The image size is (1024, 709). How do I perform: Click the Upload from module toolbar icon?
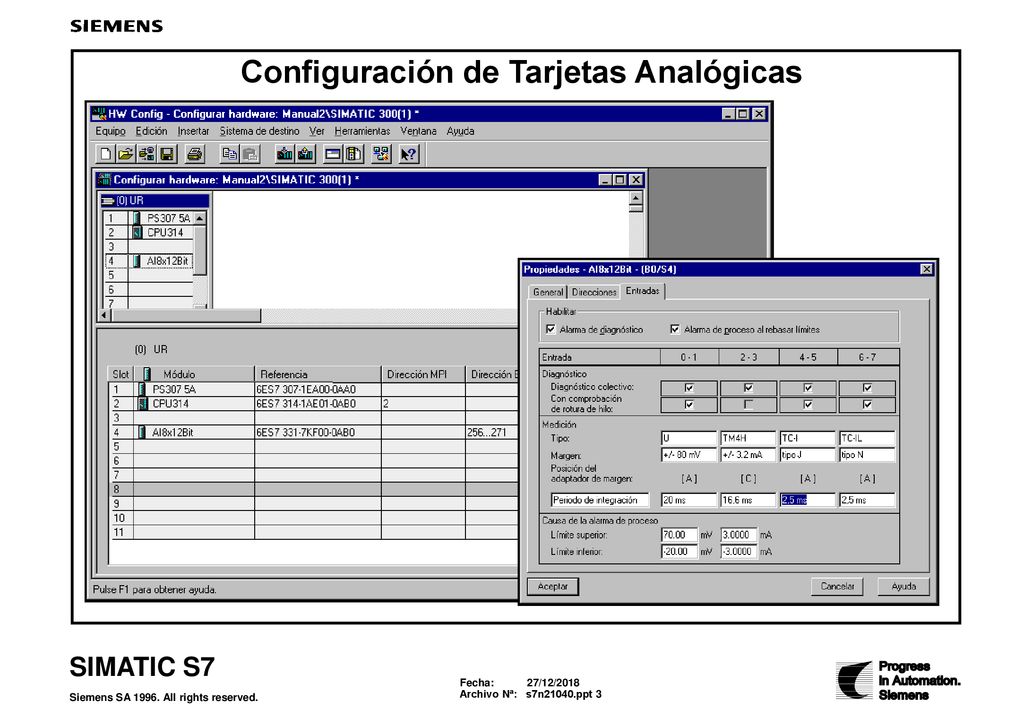point(306,154)
